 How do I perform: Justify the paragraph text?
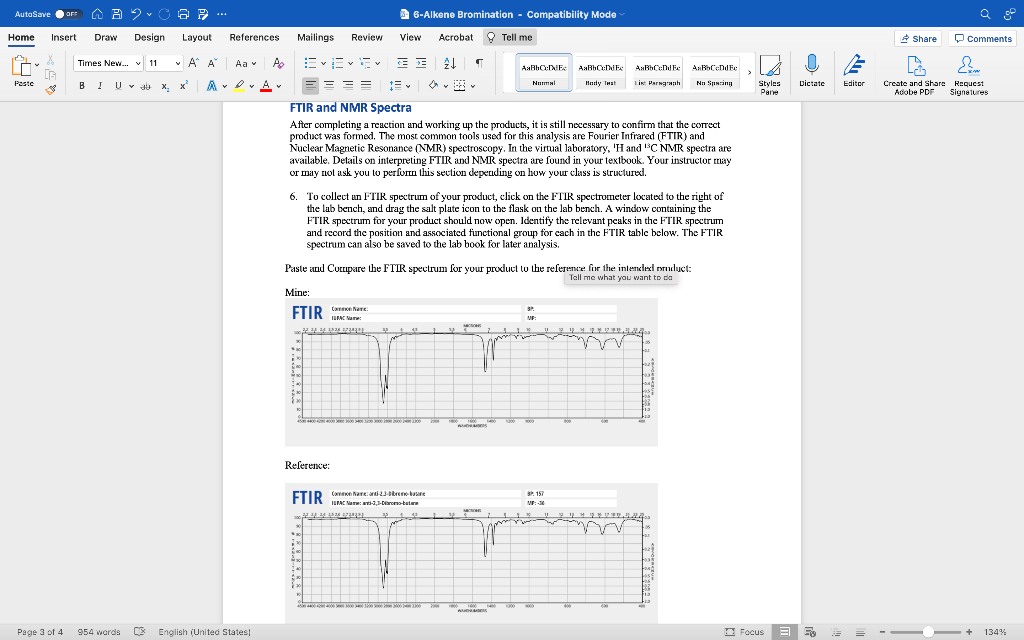[x=366, y=86]
